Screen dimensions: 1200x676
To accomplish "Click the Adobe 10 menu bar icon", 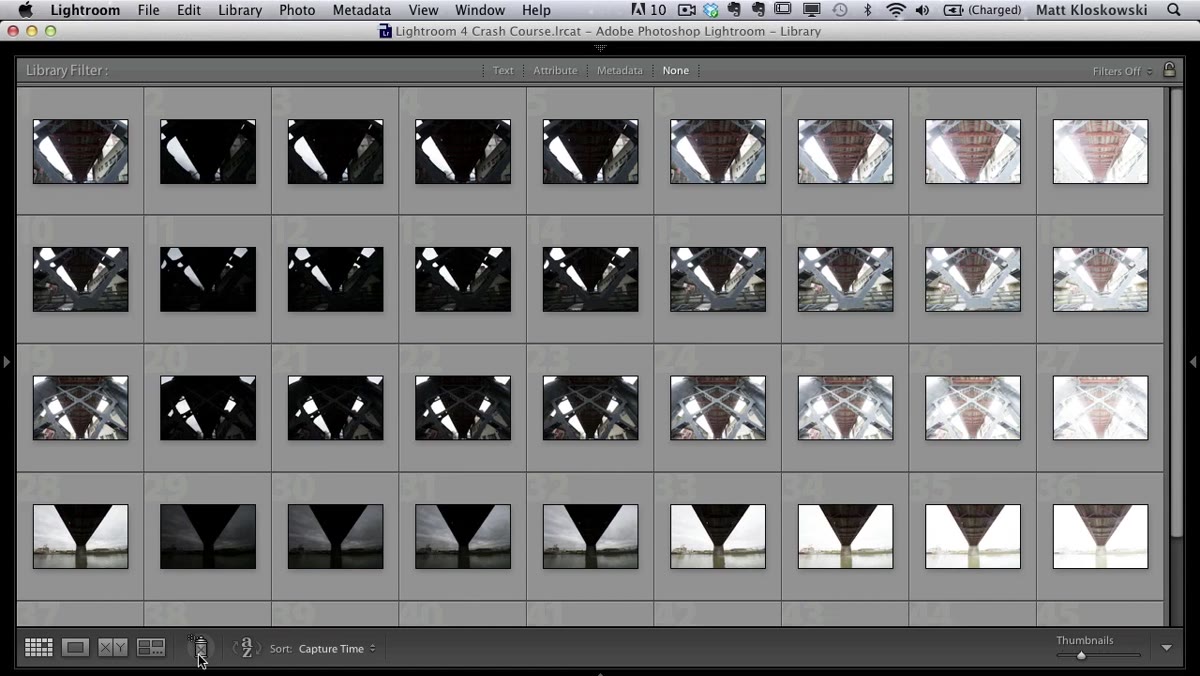I will click(x=649, y=10).
